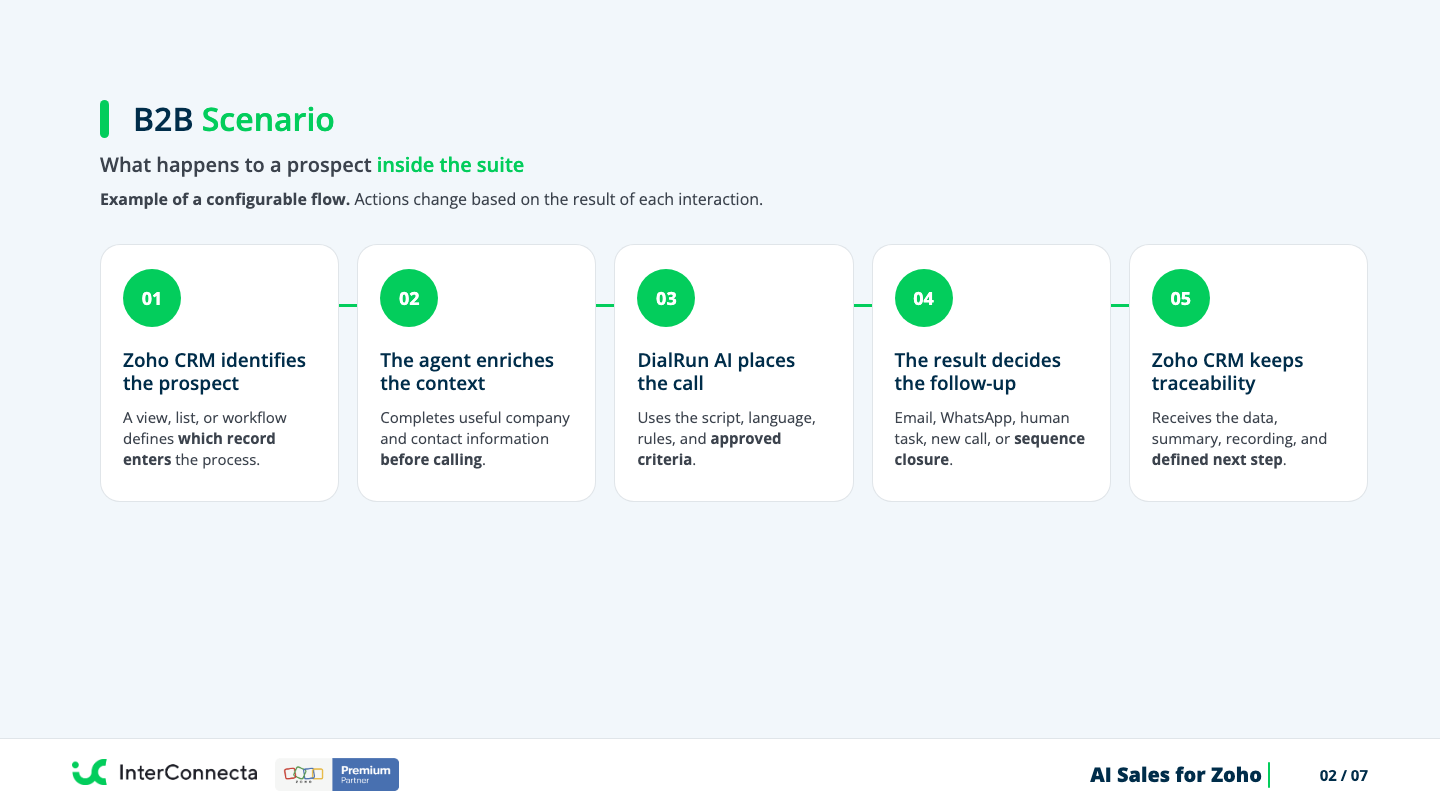
Task: Click the 'Example of a configurable flow' text
Action: [x=225, y=199]
